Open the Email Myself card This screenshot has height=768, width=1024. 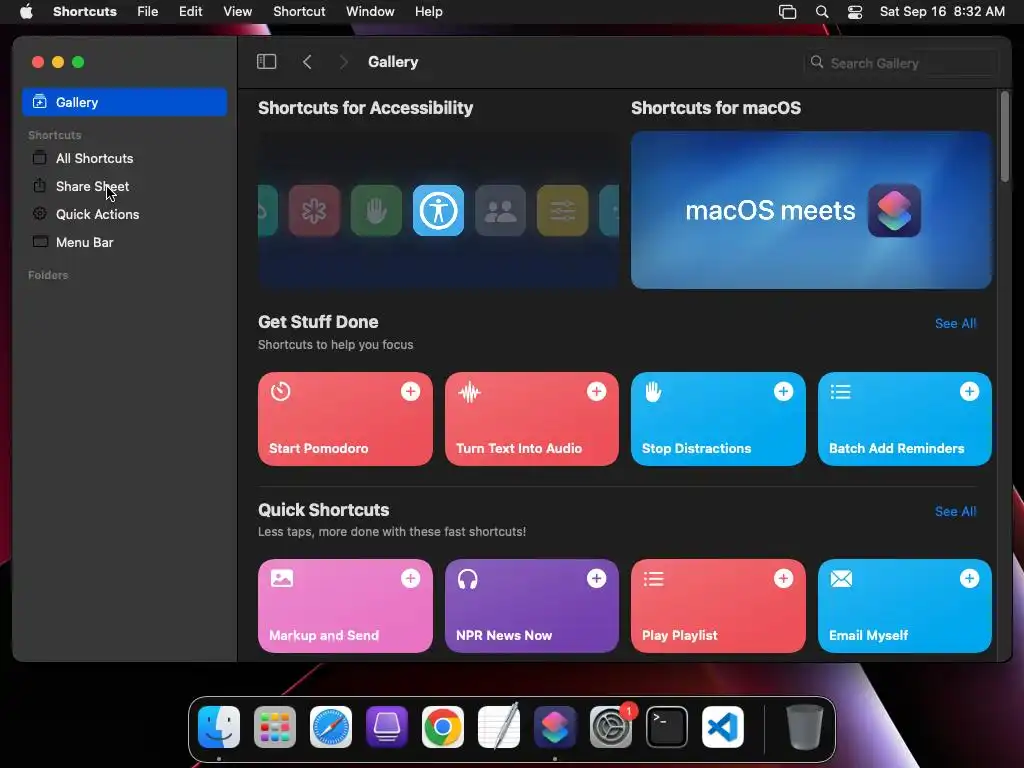pyautogui.click(x=904, y=606)
